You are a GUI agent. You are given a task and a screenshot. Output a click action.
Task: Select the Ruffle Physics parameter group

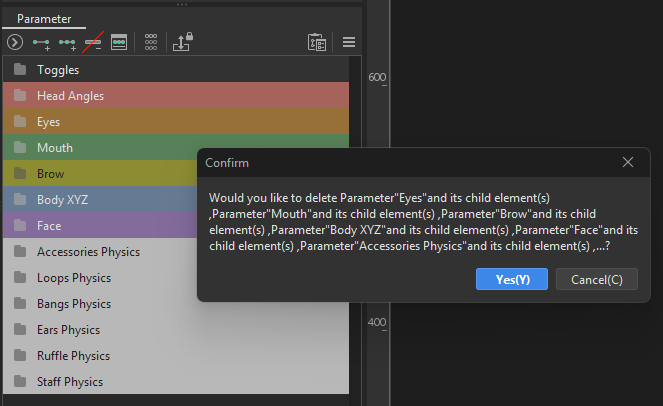tap(73, 356)
